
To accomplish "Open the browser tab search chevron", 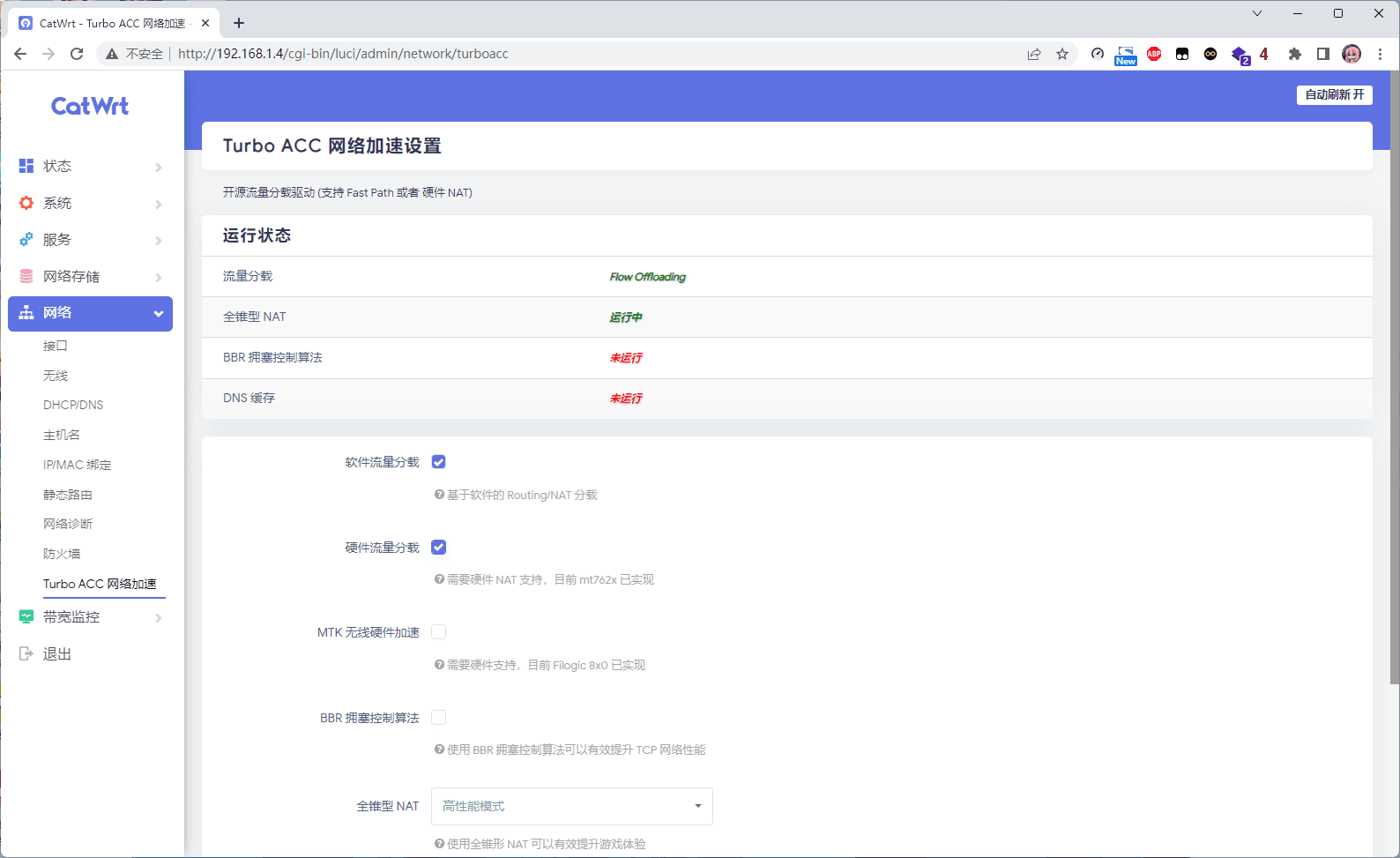I will coord(1257,13).
